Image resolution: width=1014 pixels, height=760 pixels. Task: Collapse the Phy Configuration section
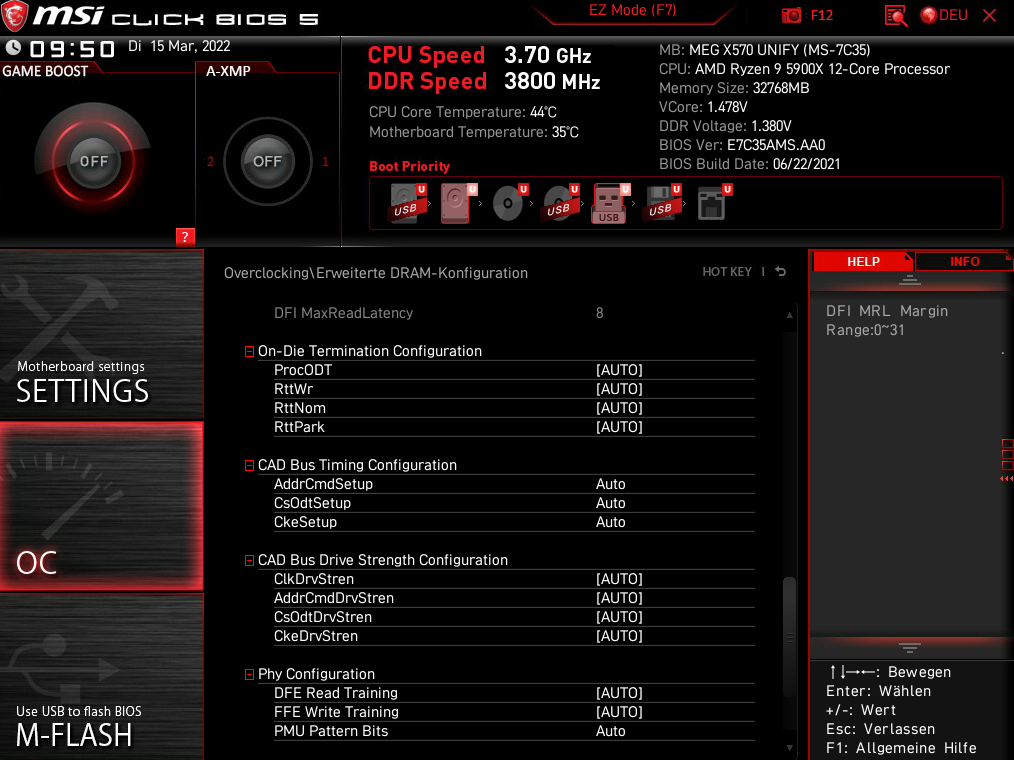tap(249, 674)
